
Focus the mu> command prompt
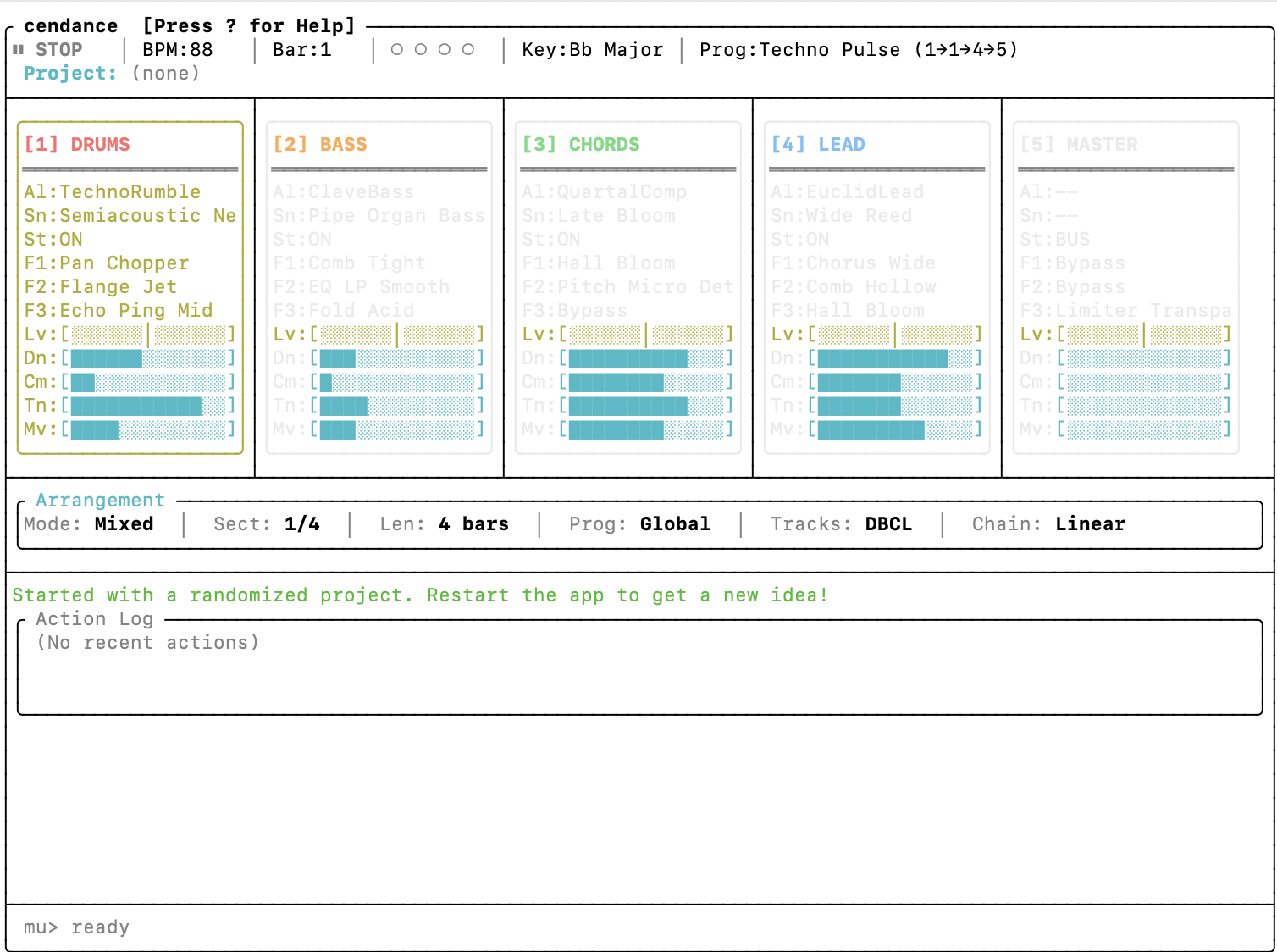[77, 927]
